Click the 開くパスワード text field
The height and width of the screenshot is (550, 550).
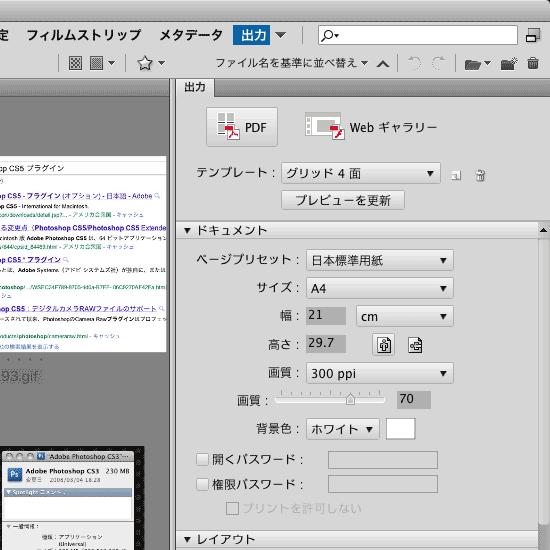[x=383, y=460]
